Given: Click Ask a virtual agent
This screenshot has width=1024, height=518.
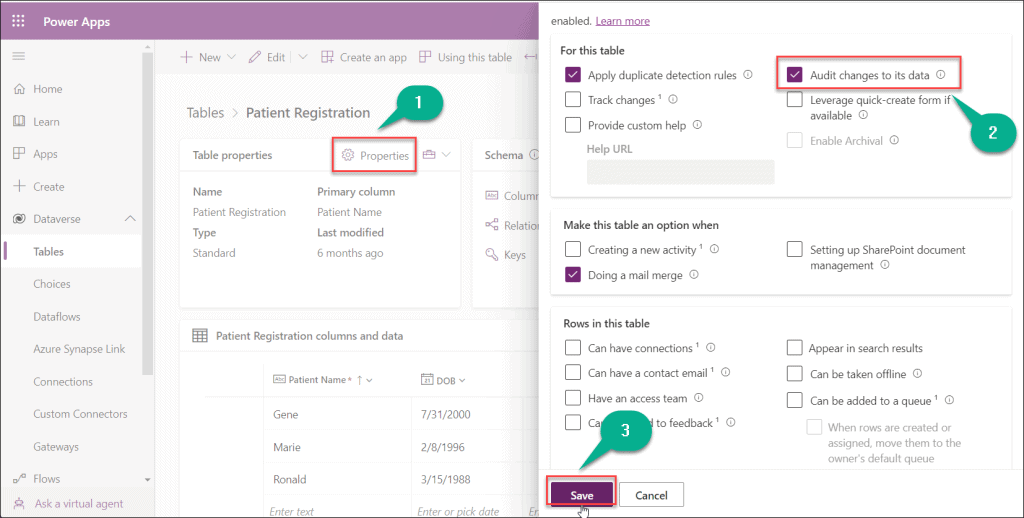Looking at the screenshot, I should coord(79,504).
